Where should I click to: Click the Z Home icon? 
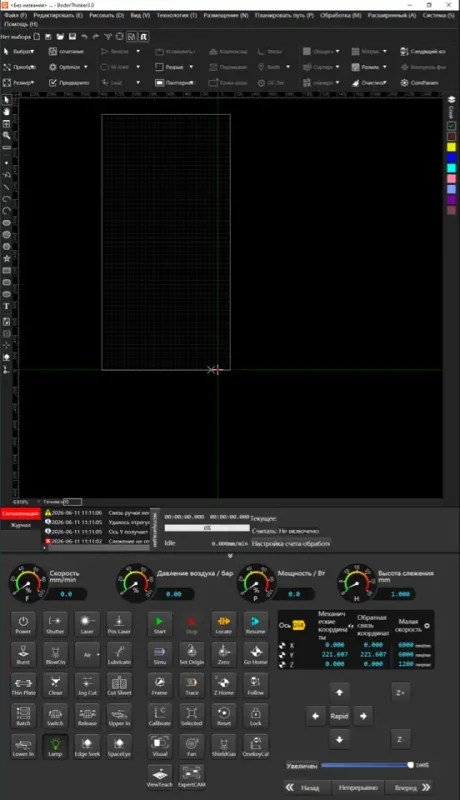tap(223, 685)
